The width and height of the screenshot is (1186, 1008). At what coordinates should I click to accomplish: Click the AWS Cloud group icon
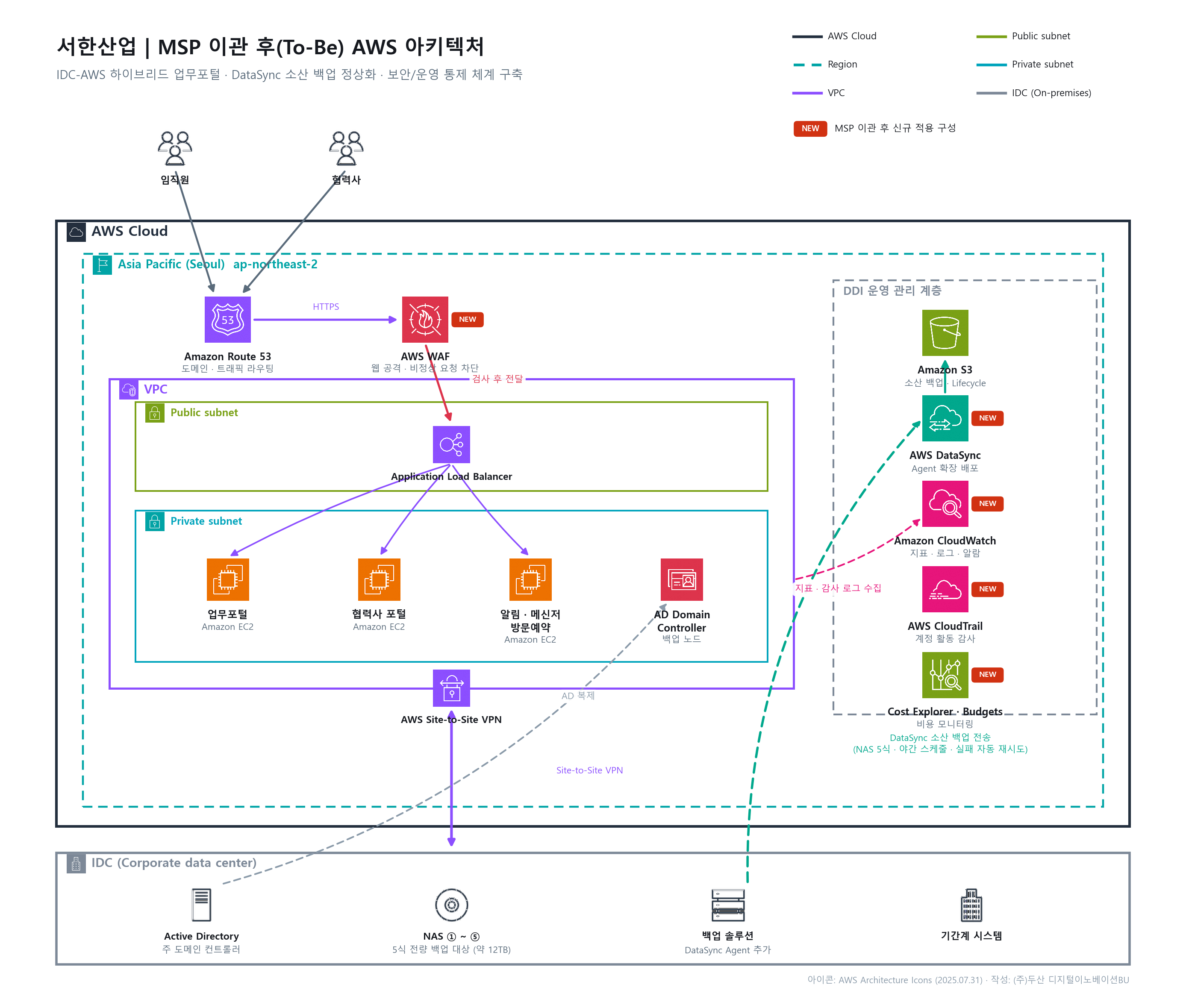(76, 232)
